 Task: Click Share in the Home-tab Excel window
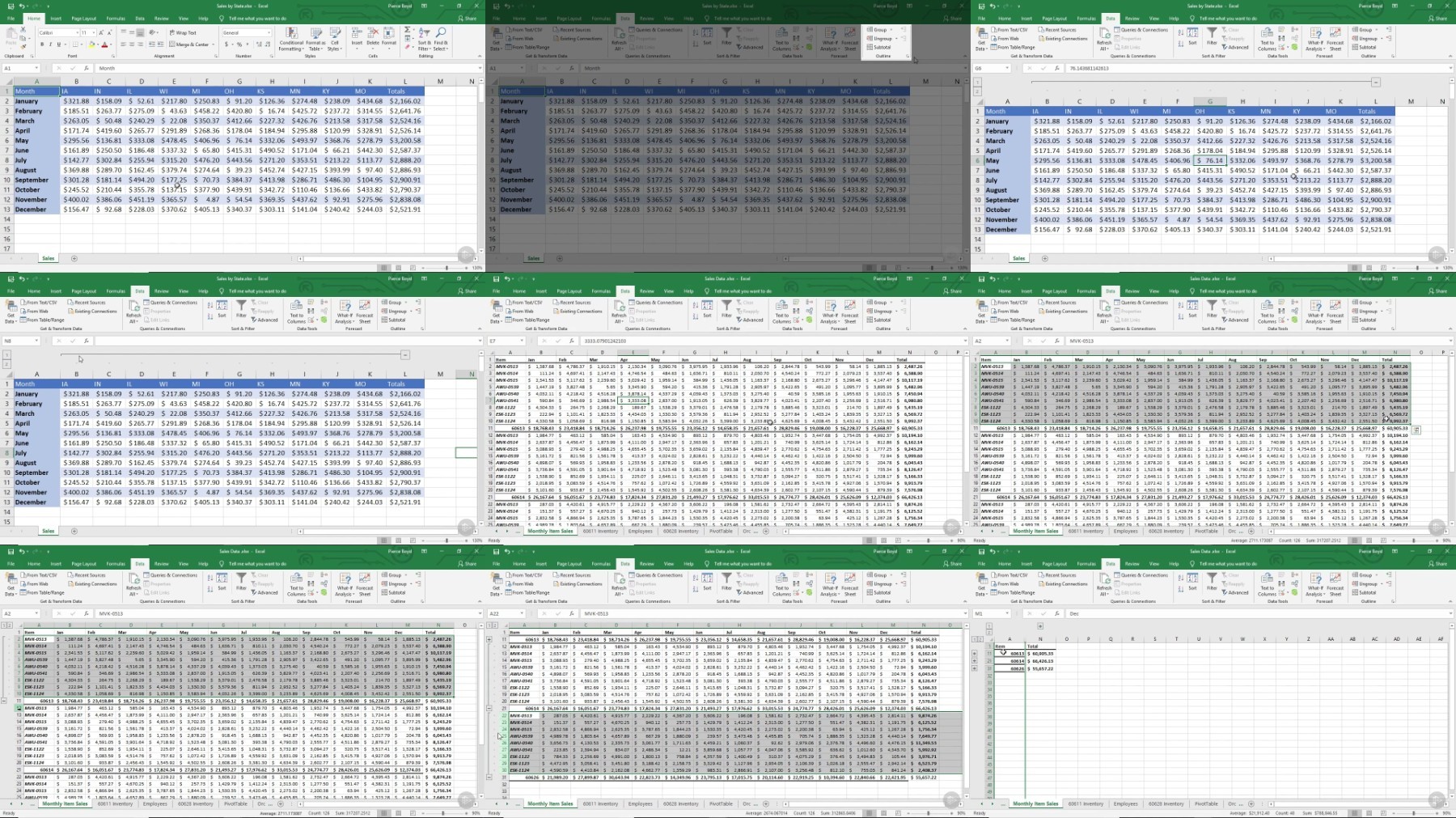pos(468,18)
